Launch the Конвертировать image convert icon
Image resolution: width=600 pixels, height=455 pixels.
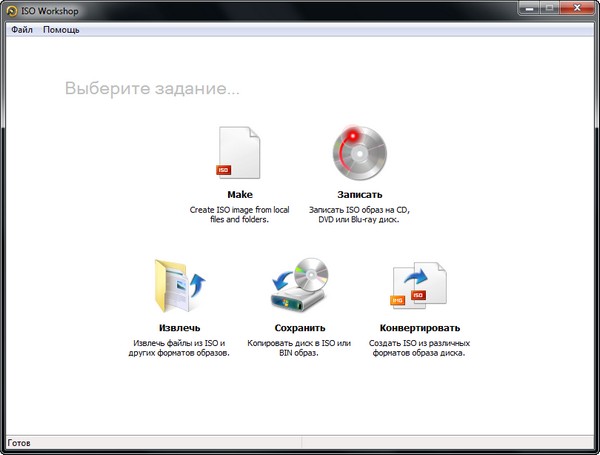[418, 285]
